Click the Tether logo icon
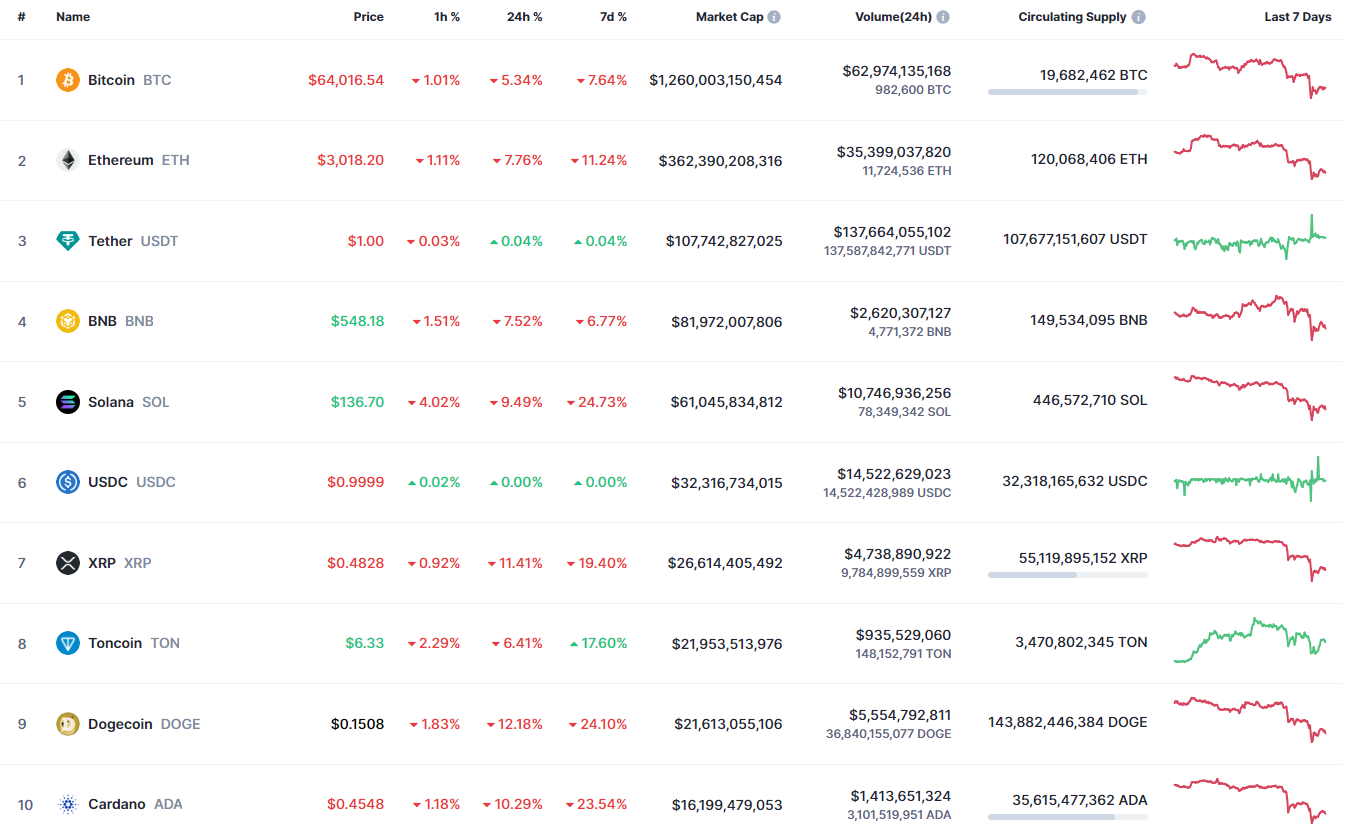Image resolution: width=1347 pixels, height=835 pixels. (68, 241)
